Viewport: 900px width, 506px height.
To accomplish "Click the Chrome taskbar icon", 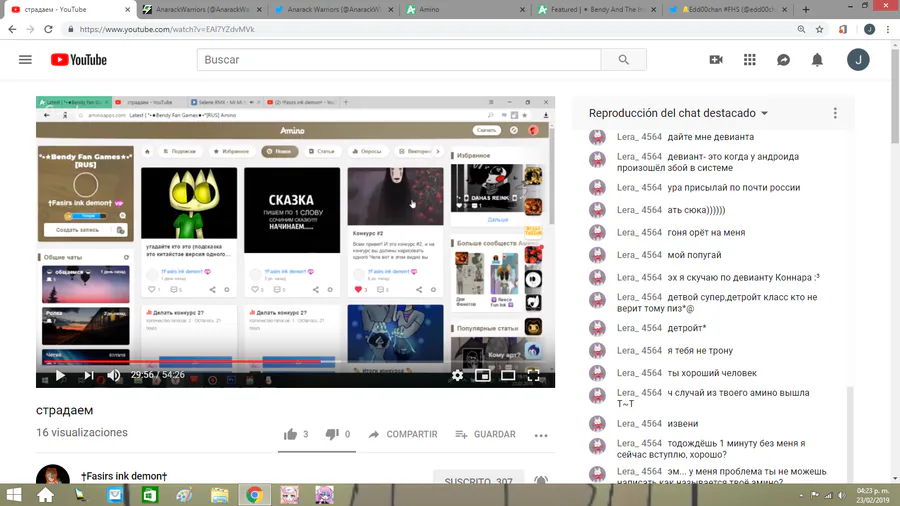I will tap(254, 495).
